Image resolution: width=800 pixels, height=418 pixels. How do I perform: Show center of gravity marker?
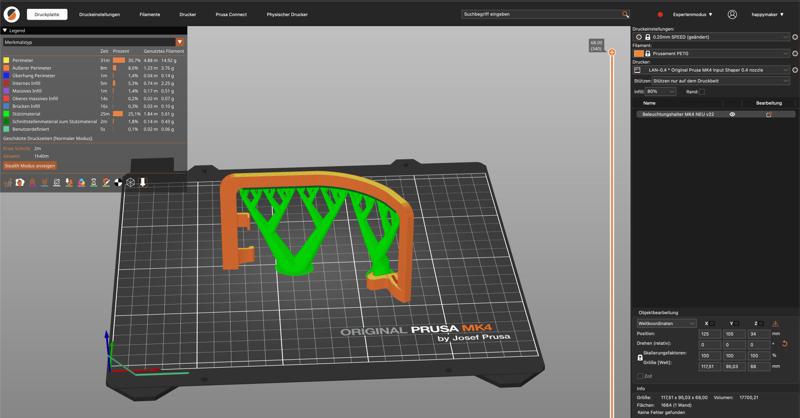118,182
